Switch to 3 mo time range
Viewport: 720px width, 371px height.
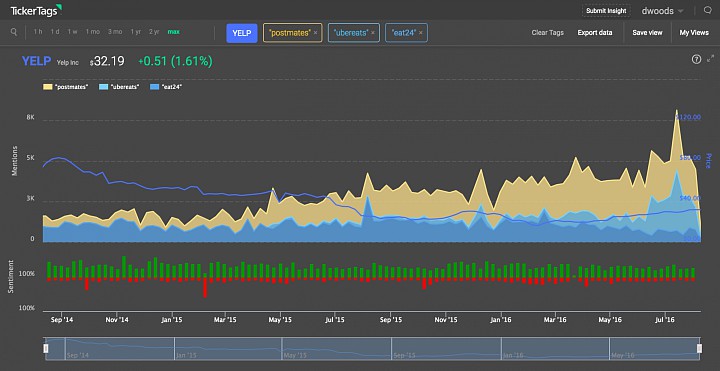pyautogui.click(x=115, y=32)
